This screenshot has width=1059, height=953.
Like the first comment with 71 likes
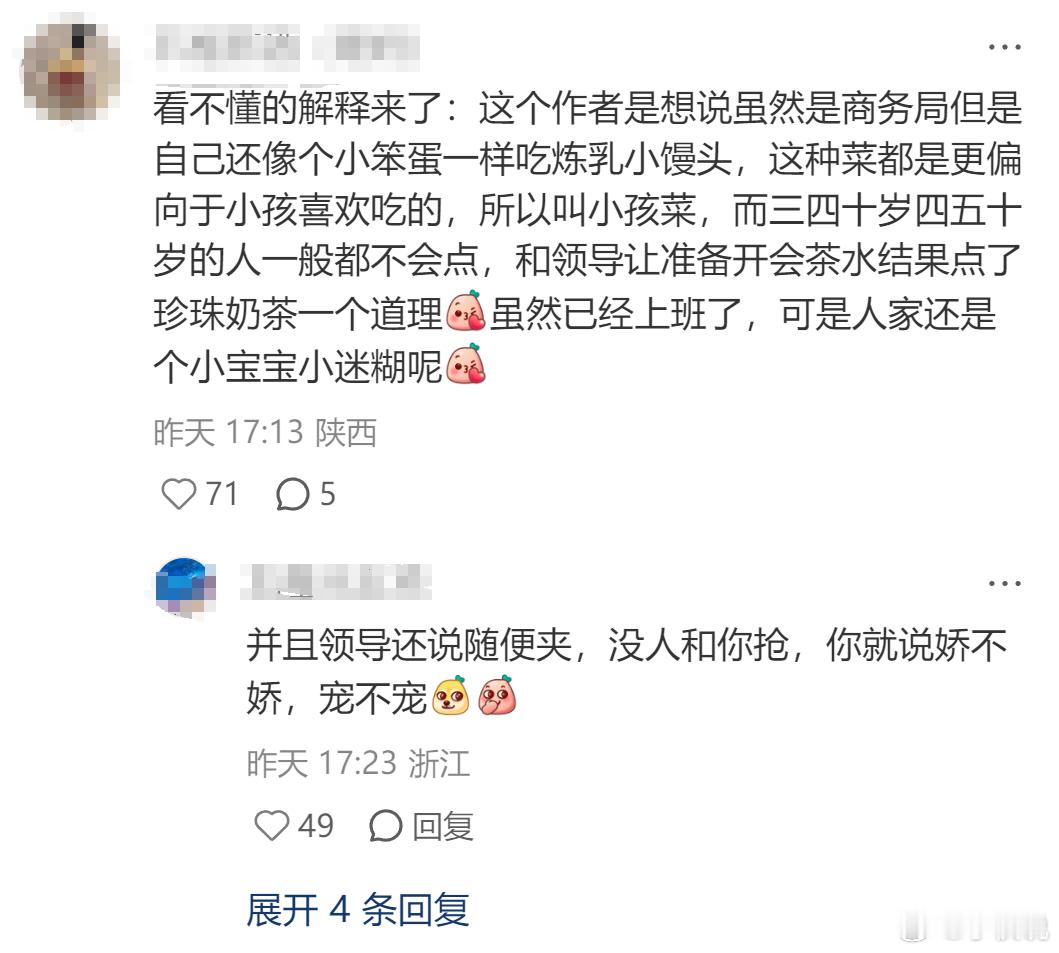pyautogui.click(x=179, y=493)
